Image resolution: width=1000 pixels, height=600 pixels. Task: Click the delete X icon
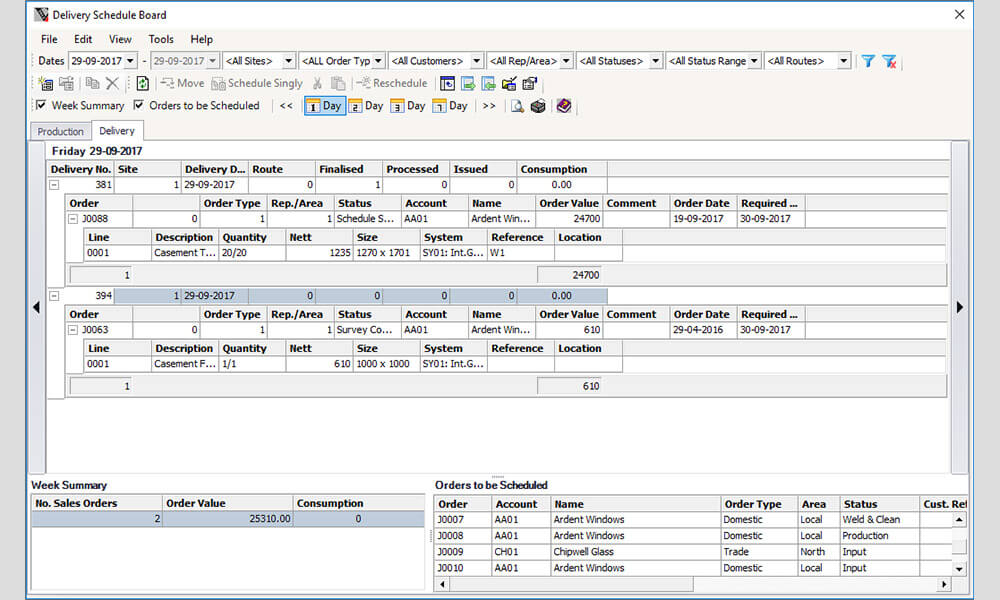112,84
